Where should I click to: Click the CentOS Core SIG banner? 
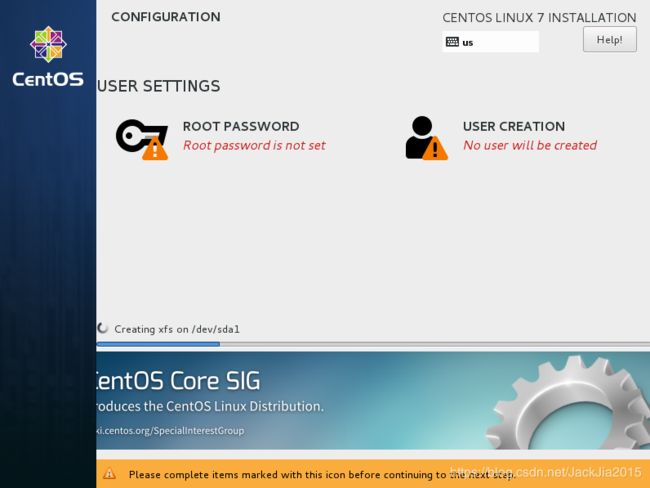coord(373,401)
